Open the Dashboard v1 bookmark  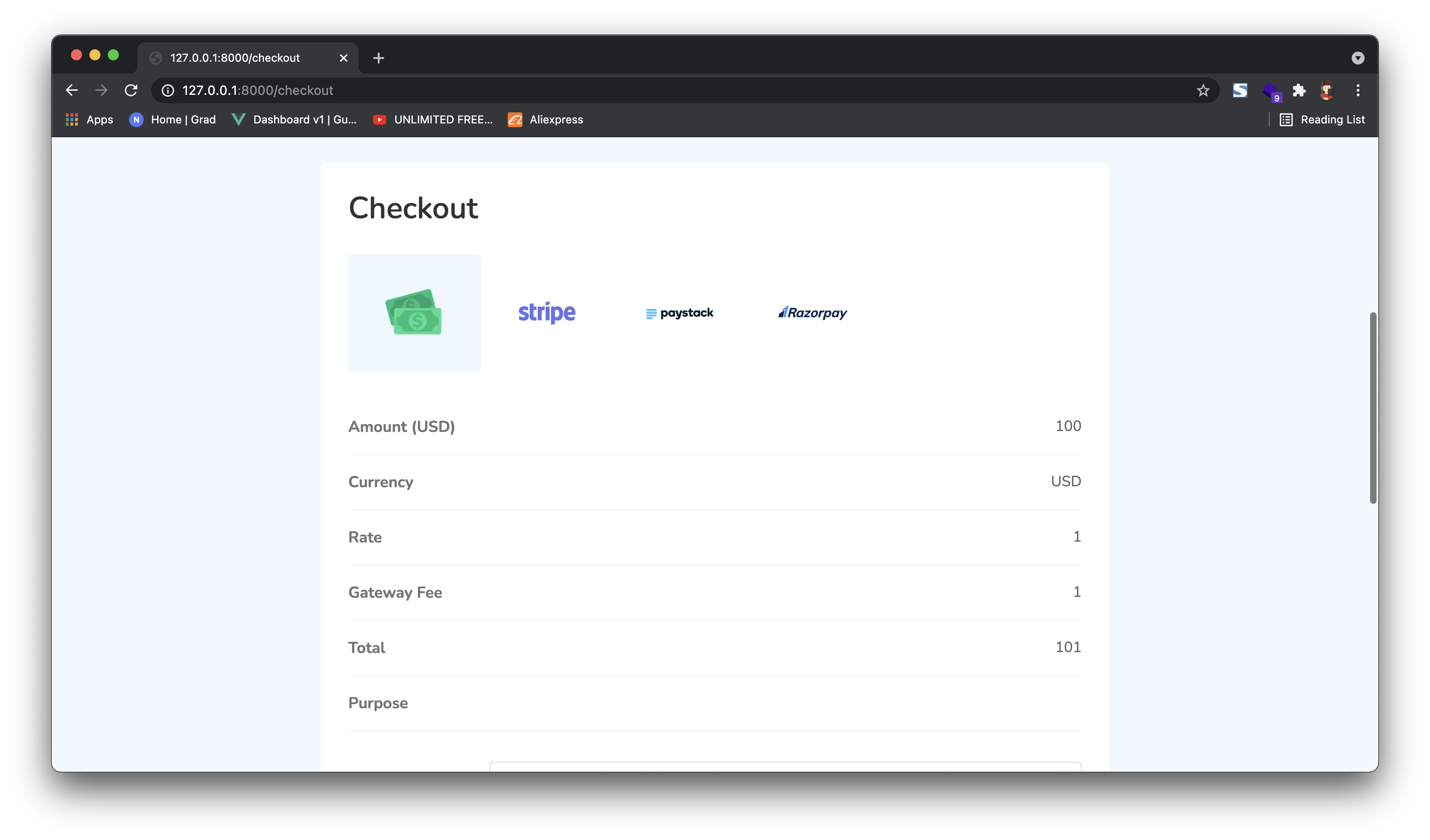[x=294, y=120]
